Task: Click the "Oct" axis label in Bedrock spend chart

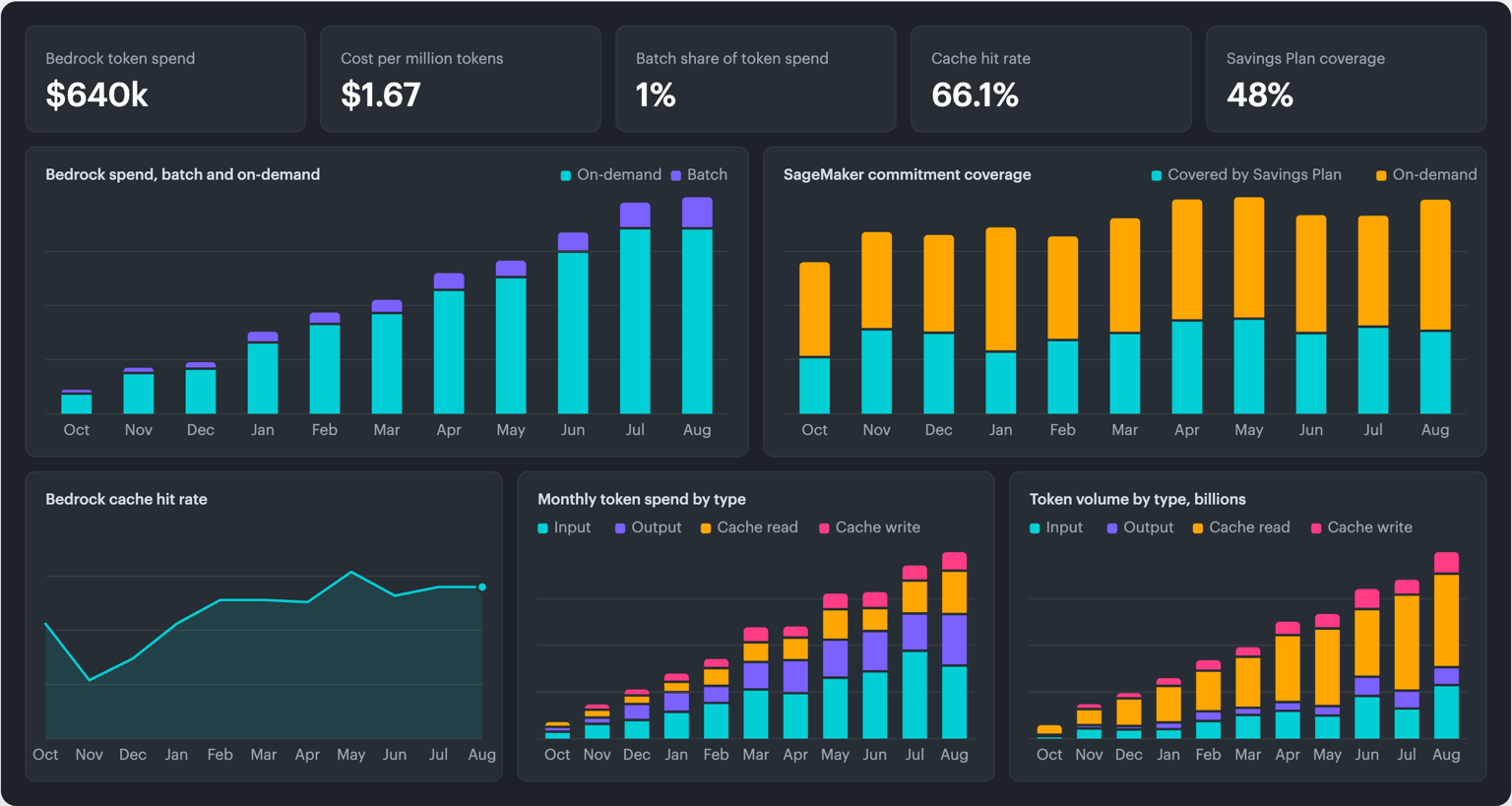Action: click(x=76, y=430)
